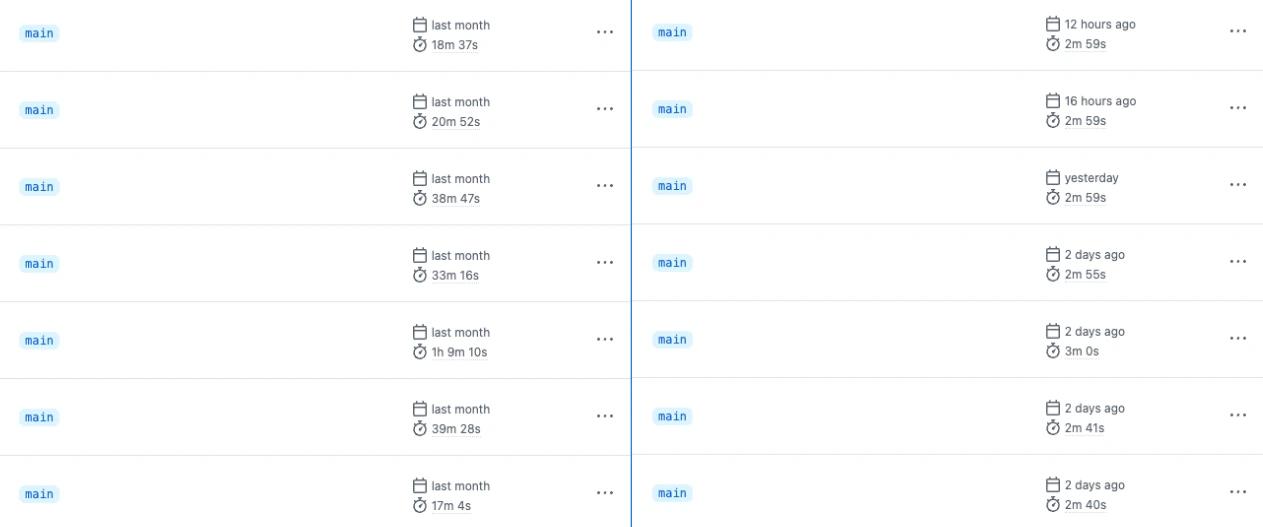This screenshot has width=1263, height=527.
Task: Open the main branch link on the 12 hours ago run
Action: 672,32
